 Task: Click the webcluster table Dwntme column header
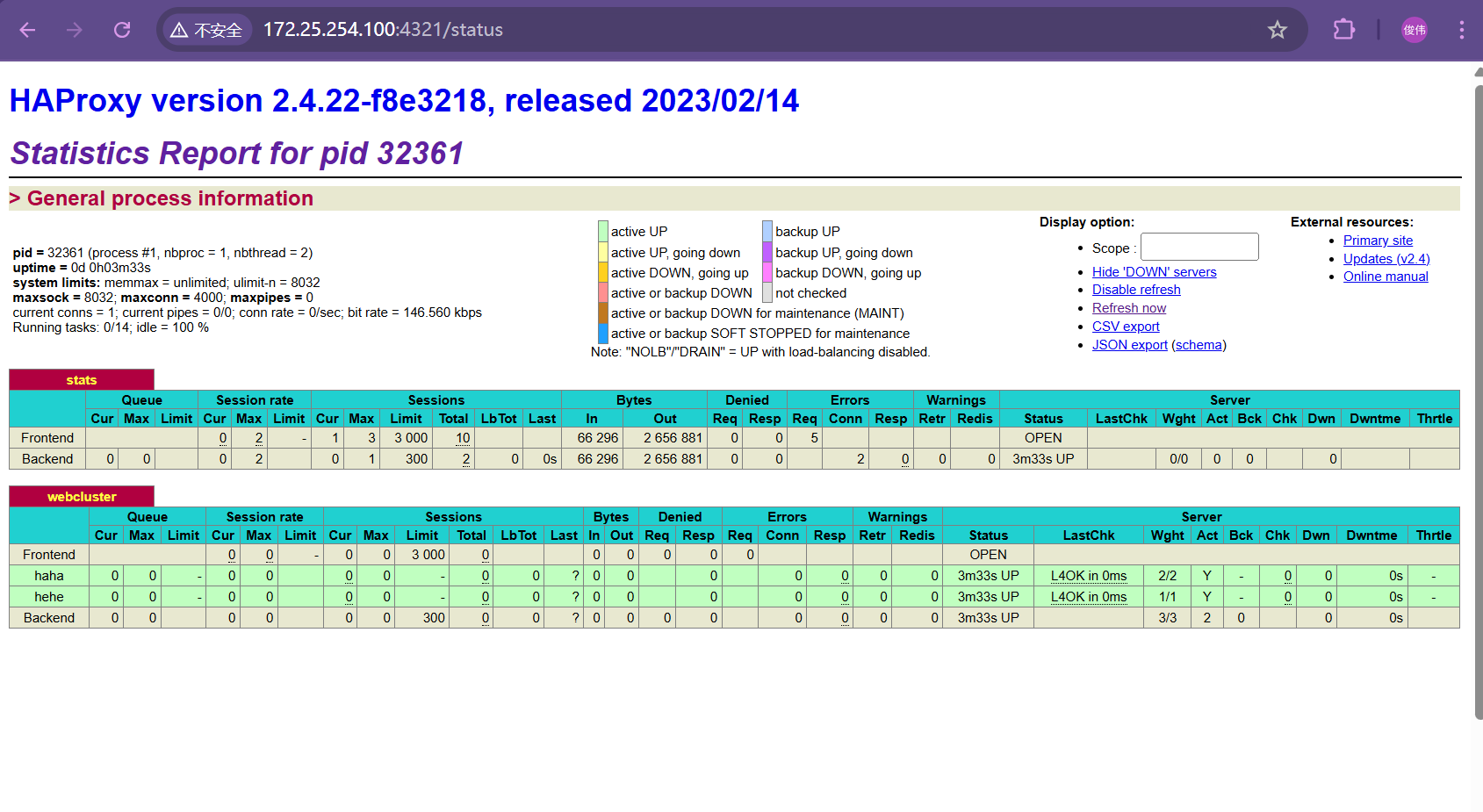(1371, 535)
